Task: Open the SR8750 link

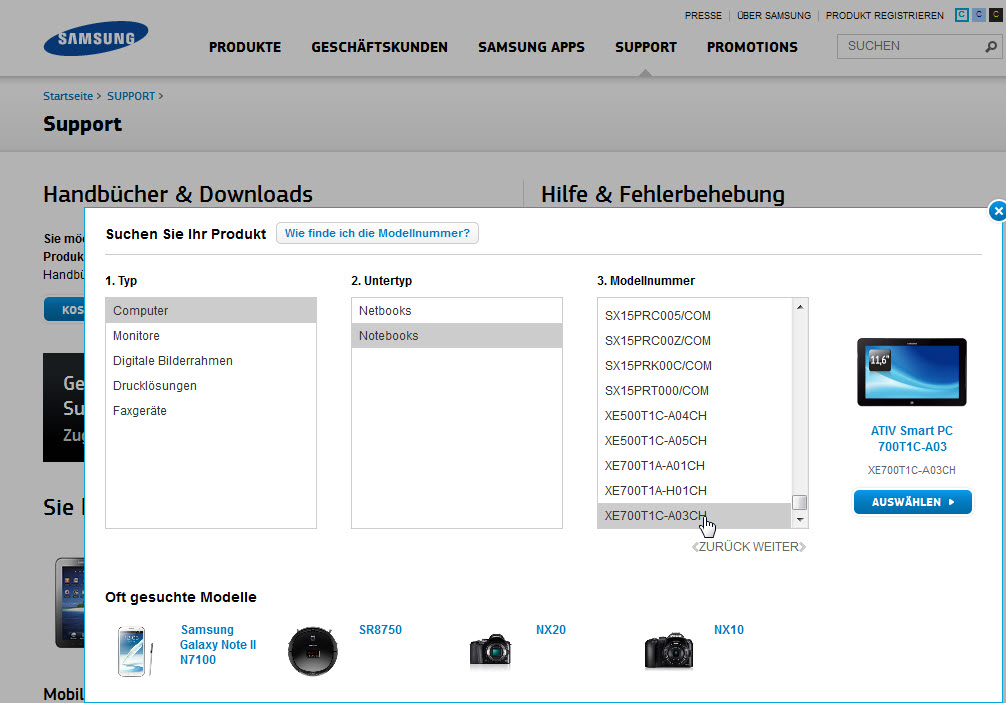Action: point(380,630)
